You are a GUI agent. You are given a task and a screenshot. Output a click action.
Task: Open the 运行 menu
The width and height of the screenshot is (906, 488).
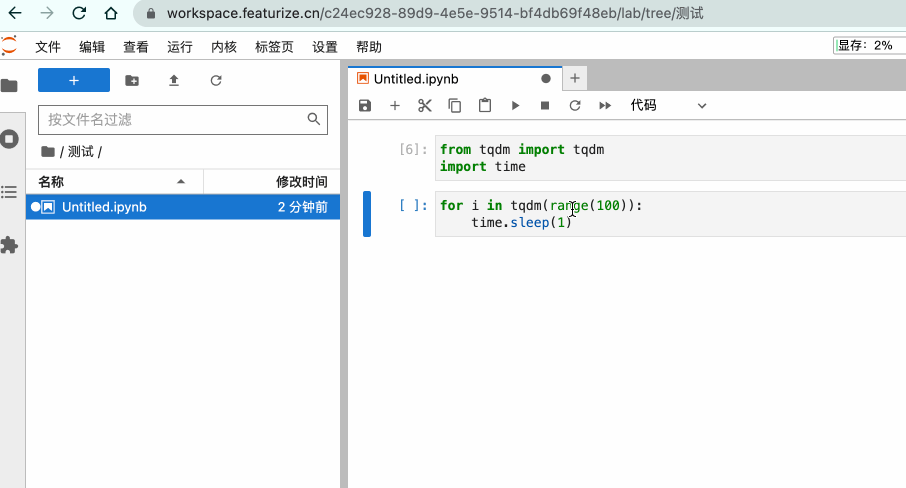tap(180, 47)
